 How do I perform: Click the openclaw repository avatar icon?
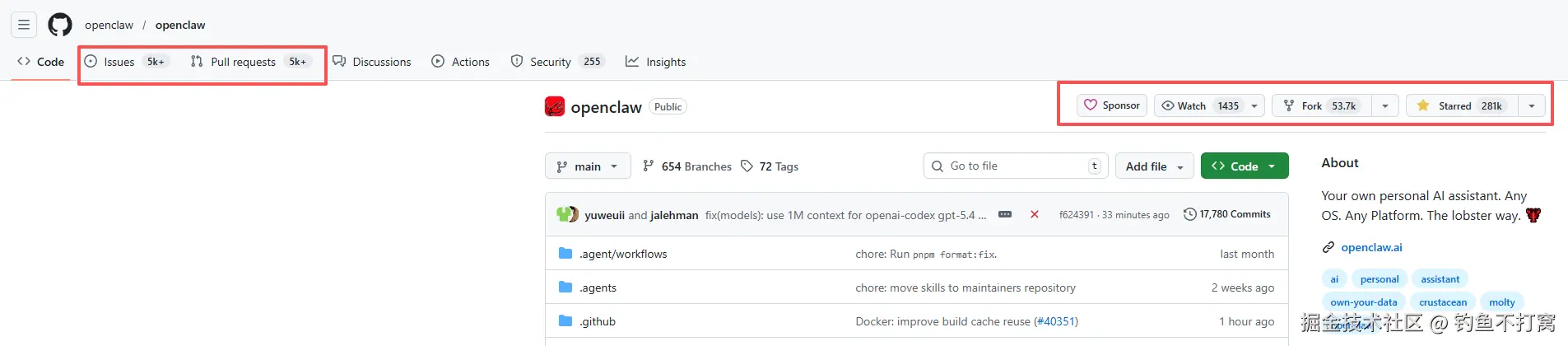click(x=555, y=107)
